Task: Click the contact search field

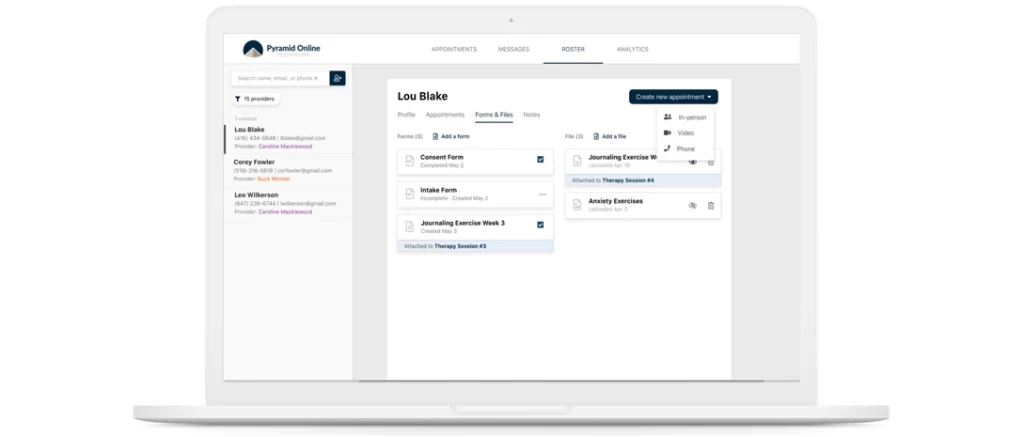Action: 278,78
